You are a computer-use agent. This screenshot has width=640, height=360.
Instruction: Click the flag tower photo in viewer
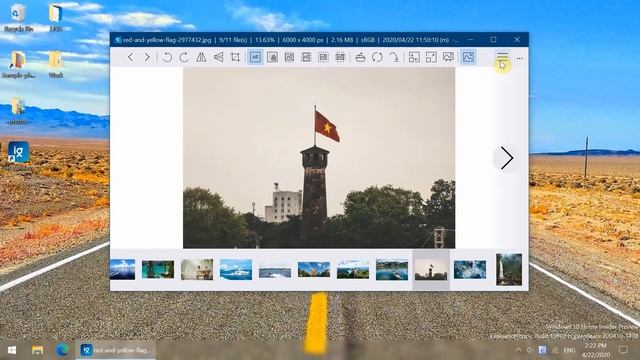[x=319, y=158]
